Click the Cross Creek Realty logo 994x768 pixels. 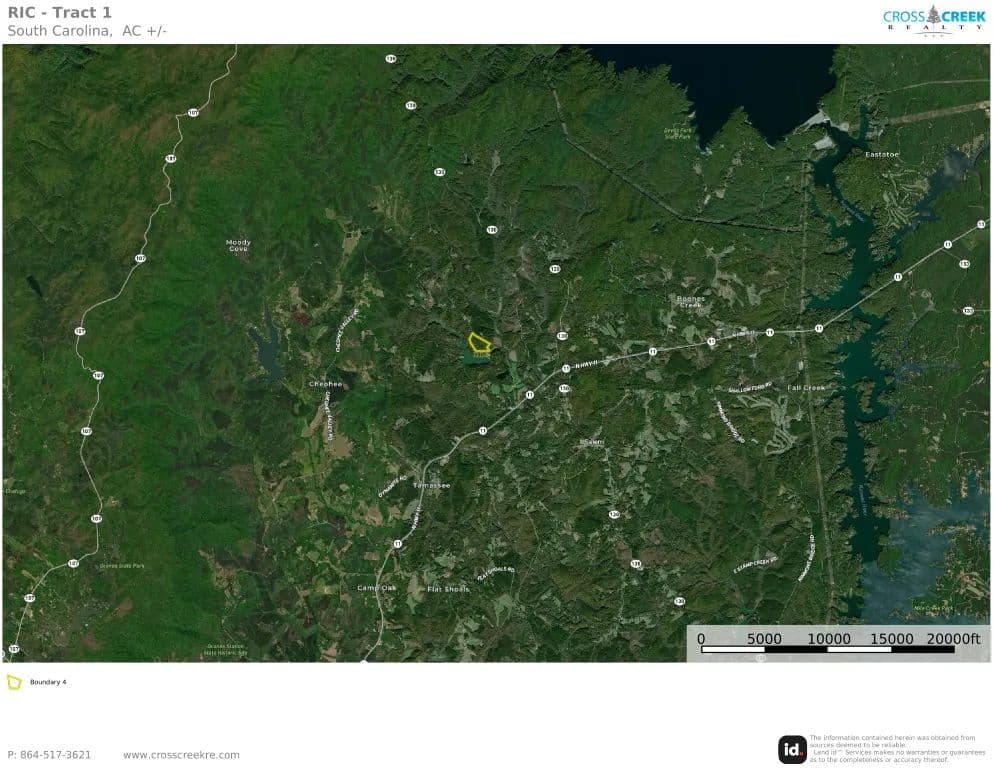click(x=933, y=18)
